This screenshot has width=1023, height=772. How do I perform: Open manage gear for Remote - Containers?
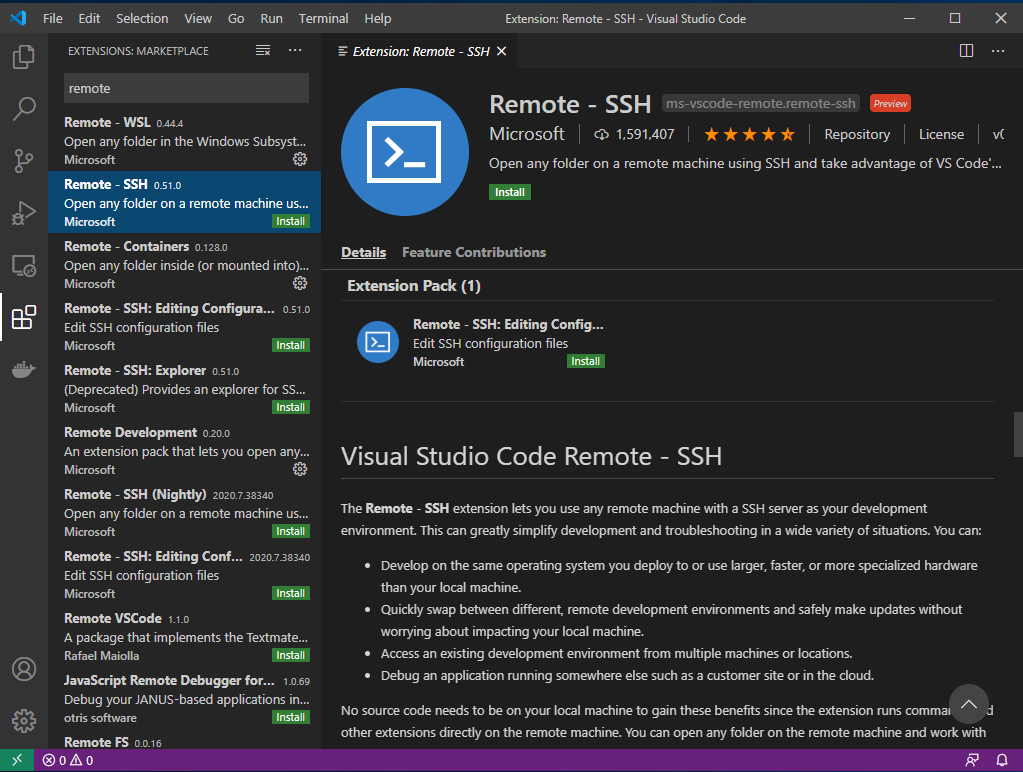[300, 283]
